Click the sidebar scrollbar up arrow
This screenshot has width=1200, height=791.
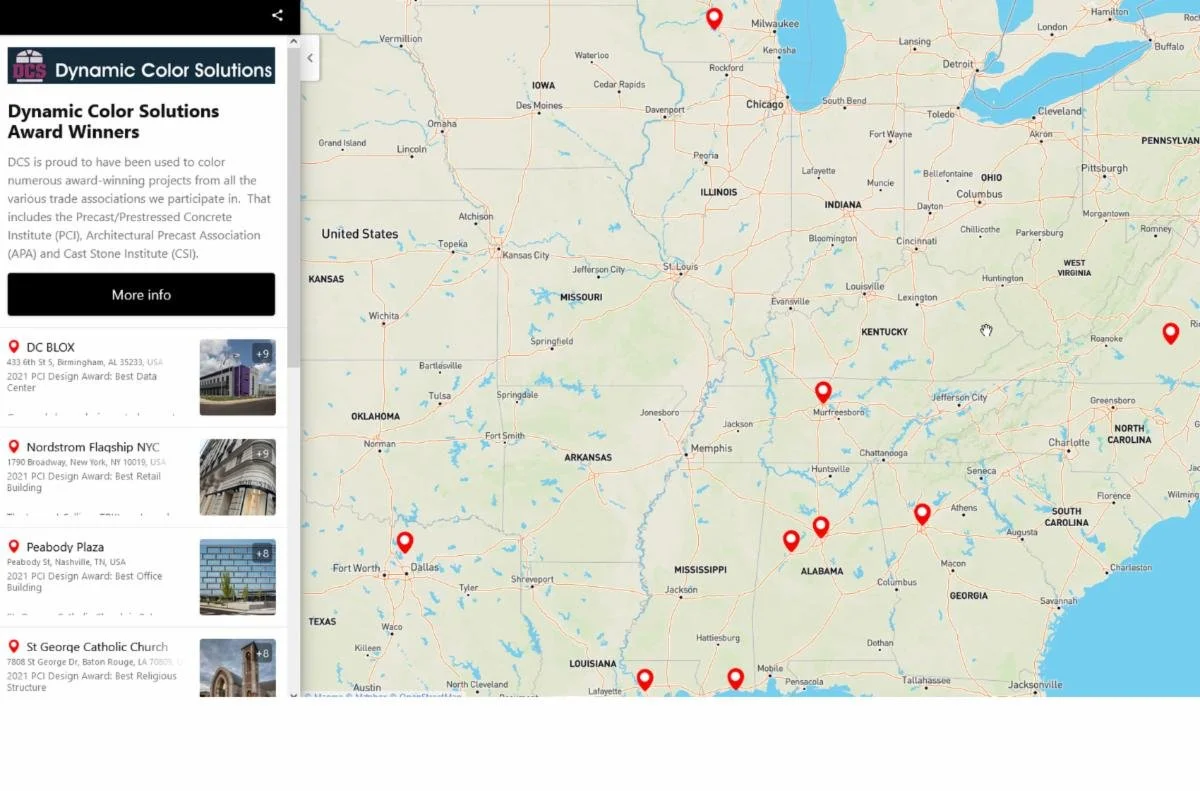click(x=293, y=42)
